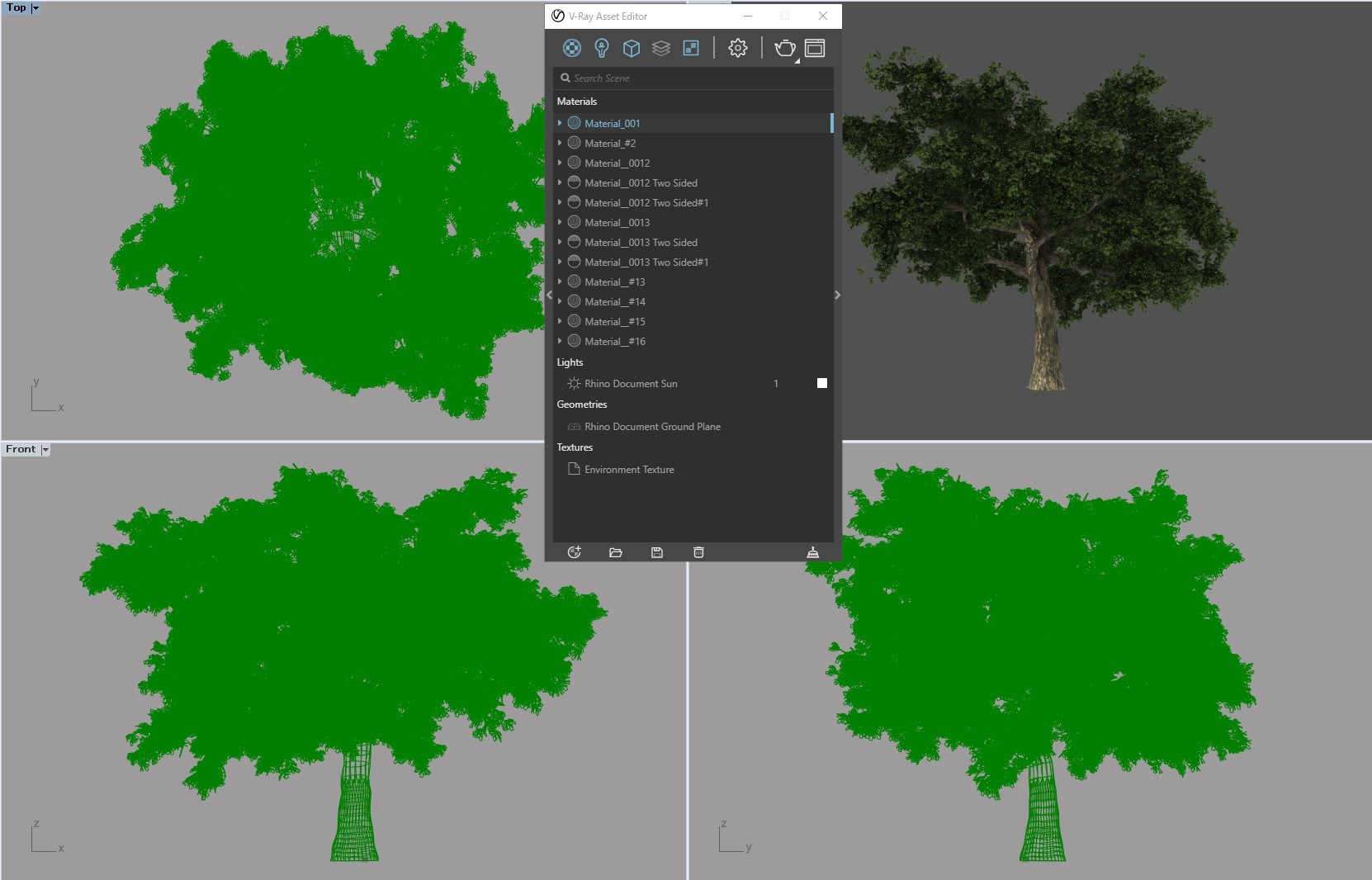1372x880 pixels.
Task: Expand the Material_#2 tree row arrow
Action: [560, 143]
